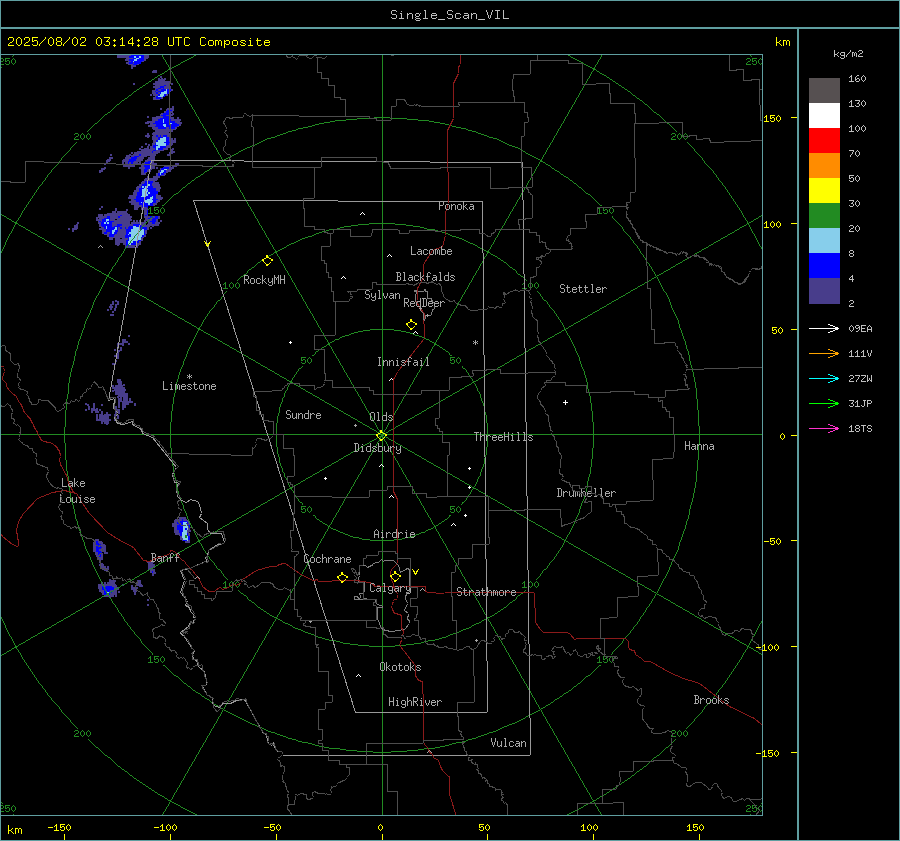Select the yellow diamond marker below RedDeer
Image resolution: width=900 pixels, height=841 pixels.
411,325
